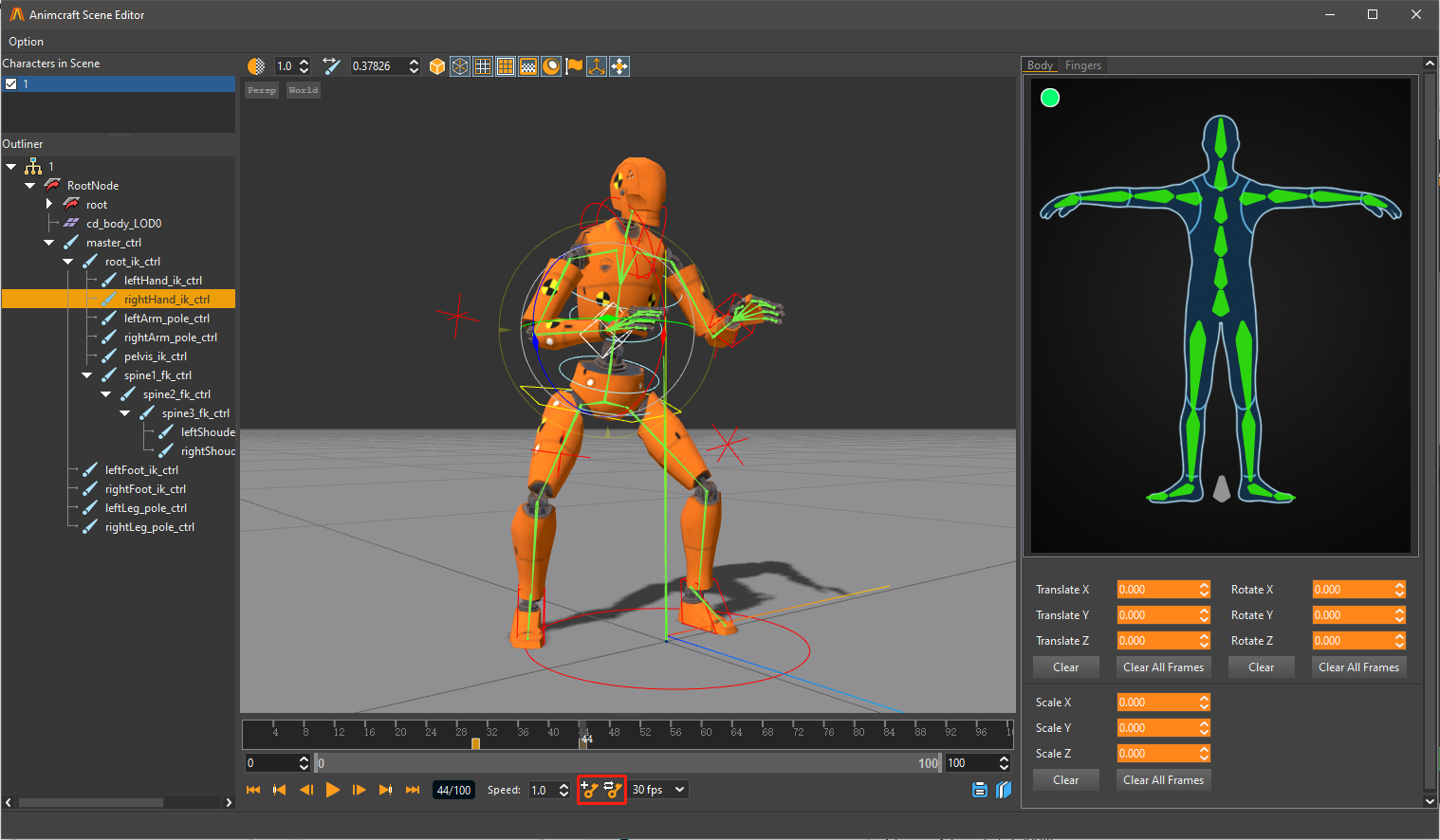Collapse the root_ik_ctrl node
Viewport: 1440px width, 840px height.
[68, 262]
